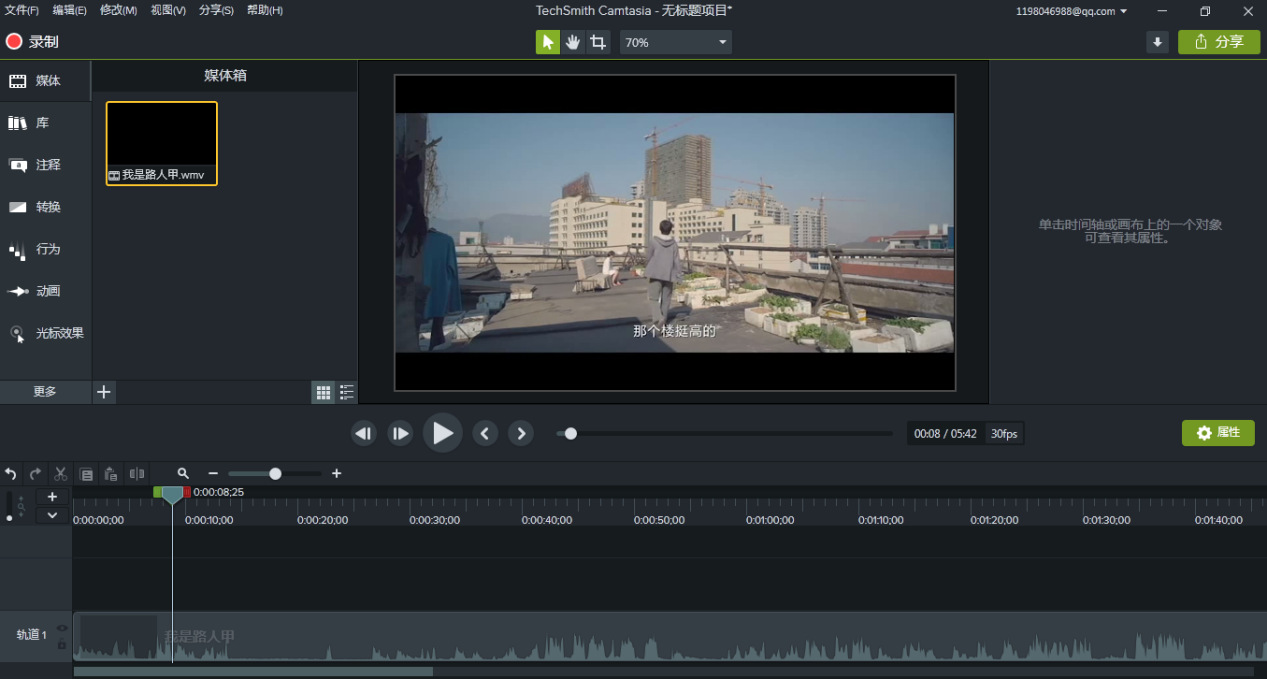Click the timeline zoom slider handle
This screenshot has width=1267, height=679.
pos(275,474)
